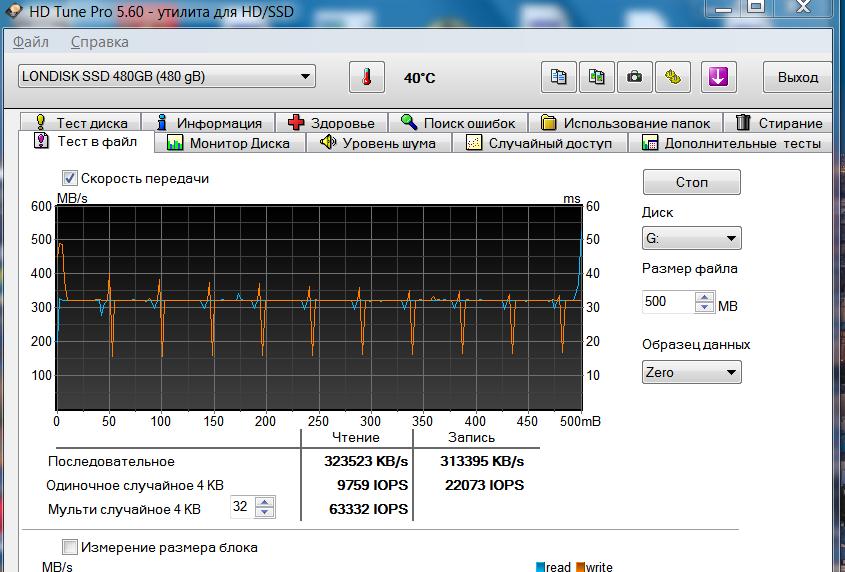Click the Последовательное row label
845x572 pixels.
coord(111,461)
